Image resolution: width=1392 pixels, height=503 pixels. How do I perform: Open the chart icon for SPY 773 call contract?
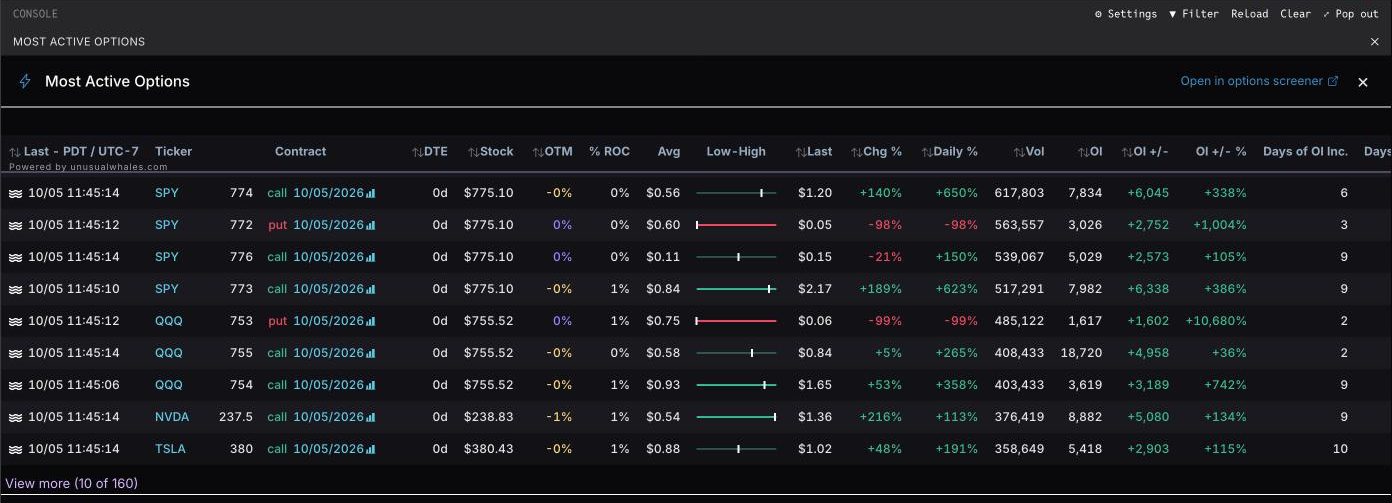coord(371,289)
